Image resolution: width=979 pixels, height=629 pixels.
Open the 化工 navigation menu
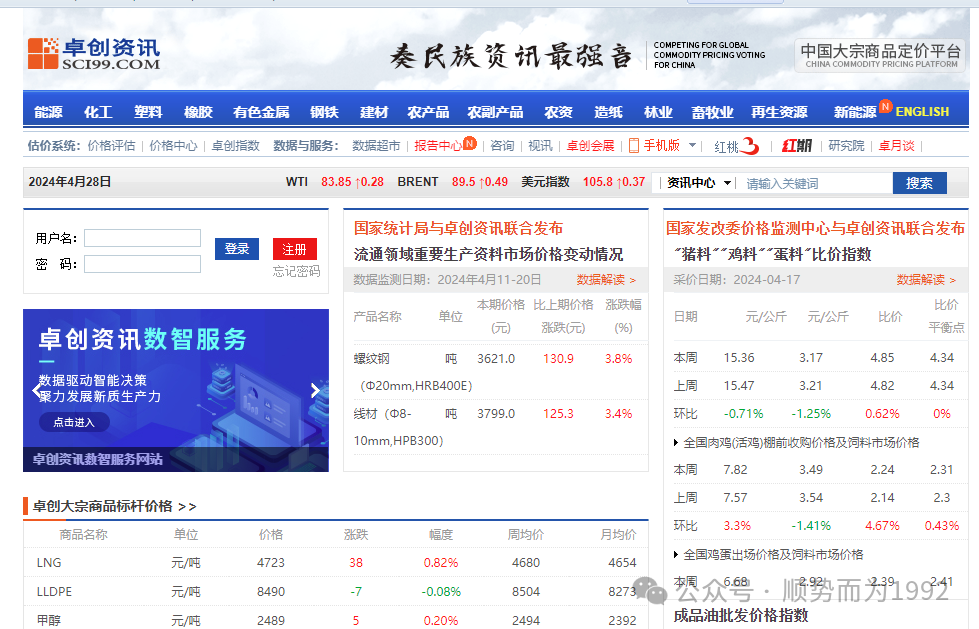click(98, 112)
